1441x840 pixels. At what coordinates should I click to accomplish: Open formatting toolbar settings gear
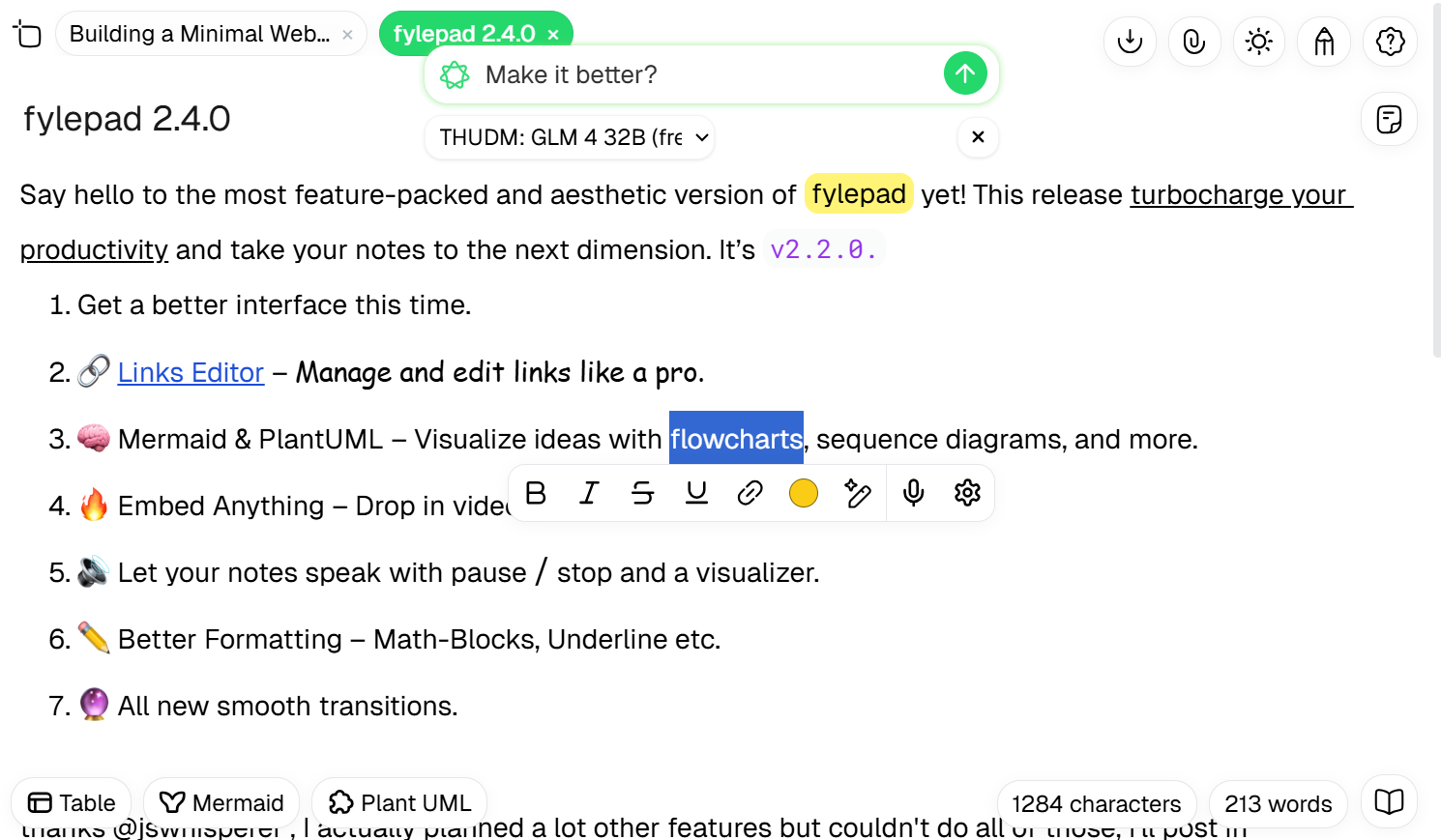point(967,493)
